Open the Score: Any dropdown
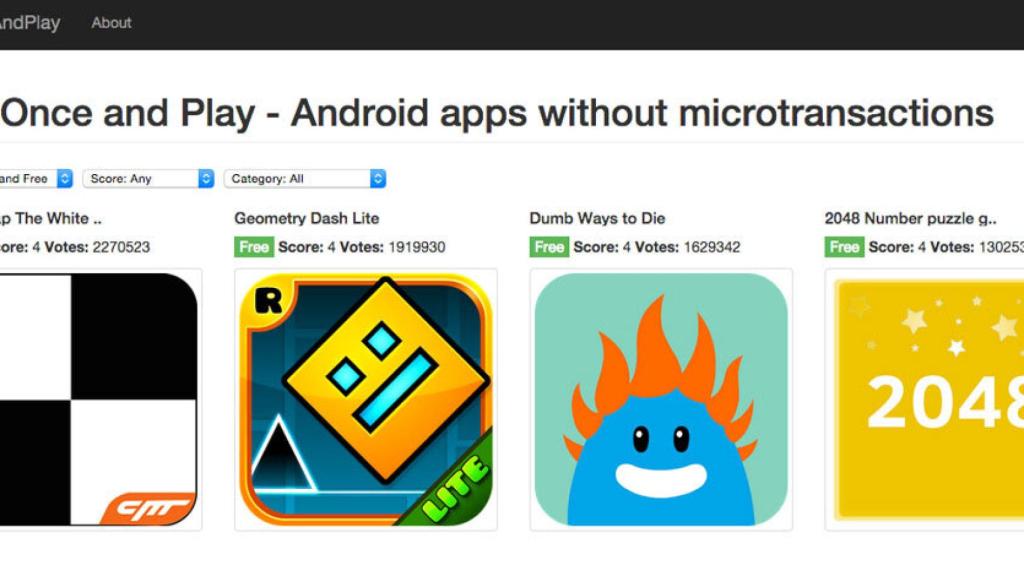 click(148, 178)
